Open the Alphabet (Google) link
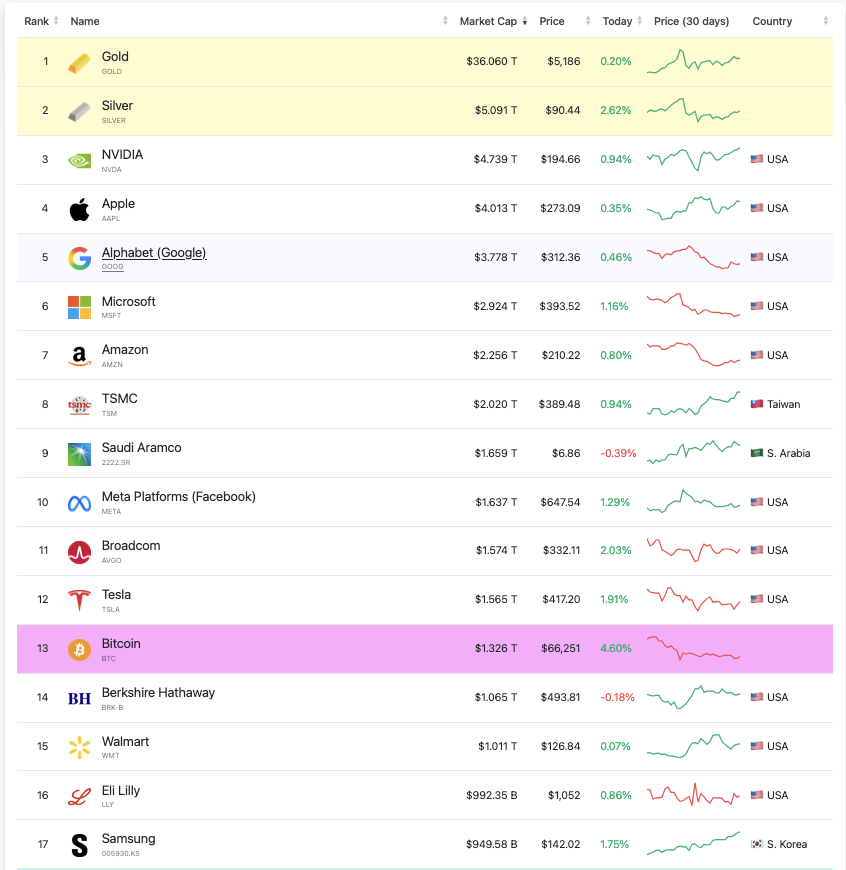Image resolution: width=846 pixels, height=870 pixels. [154, 253]
